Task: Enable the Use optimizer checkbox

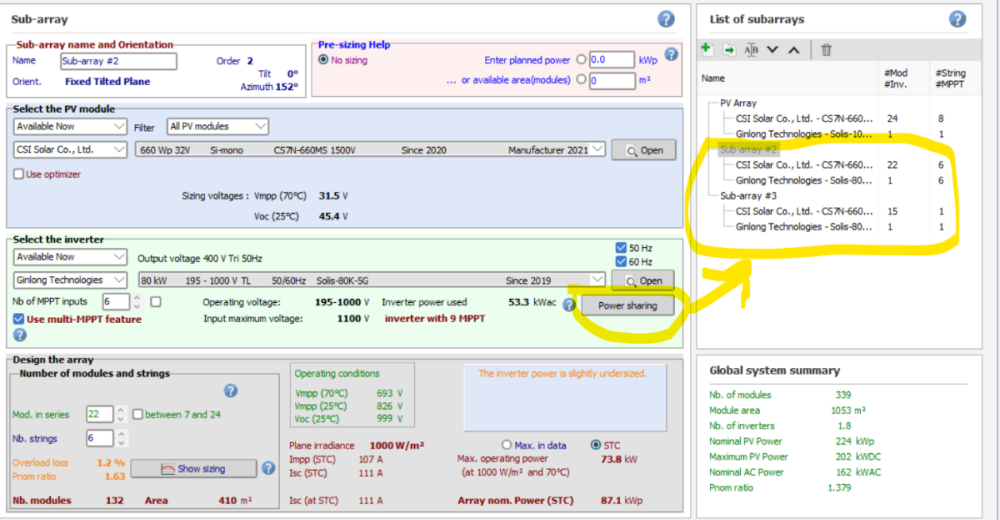Action: tap(19, 174)
